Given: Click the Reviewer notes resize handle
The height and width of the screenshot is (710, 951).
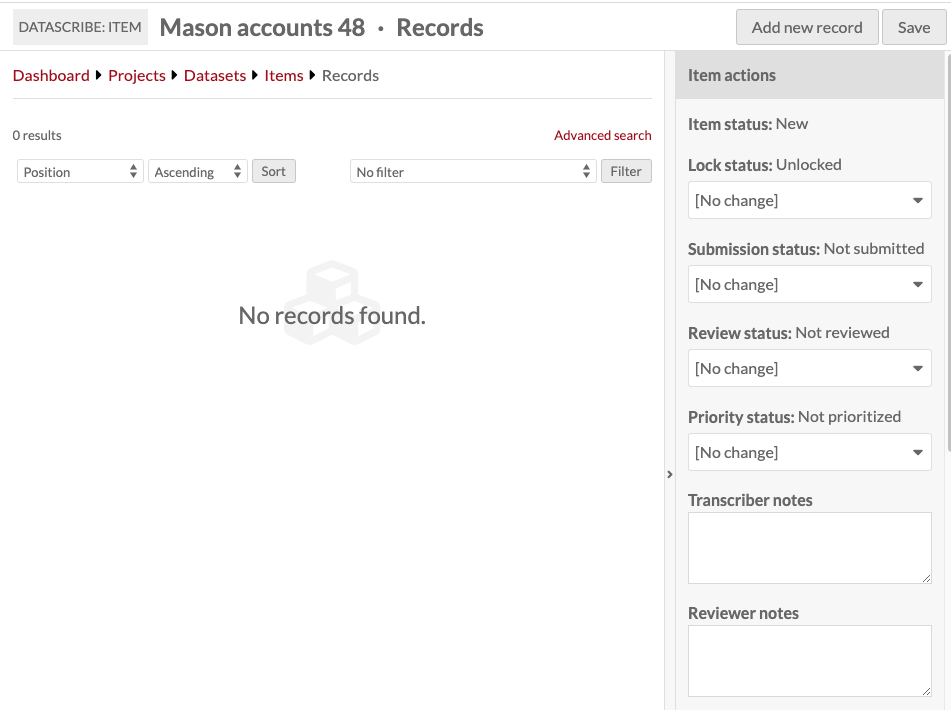Looking at the screenshot, I should (926, 692).
